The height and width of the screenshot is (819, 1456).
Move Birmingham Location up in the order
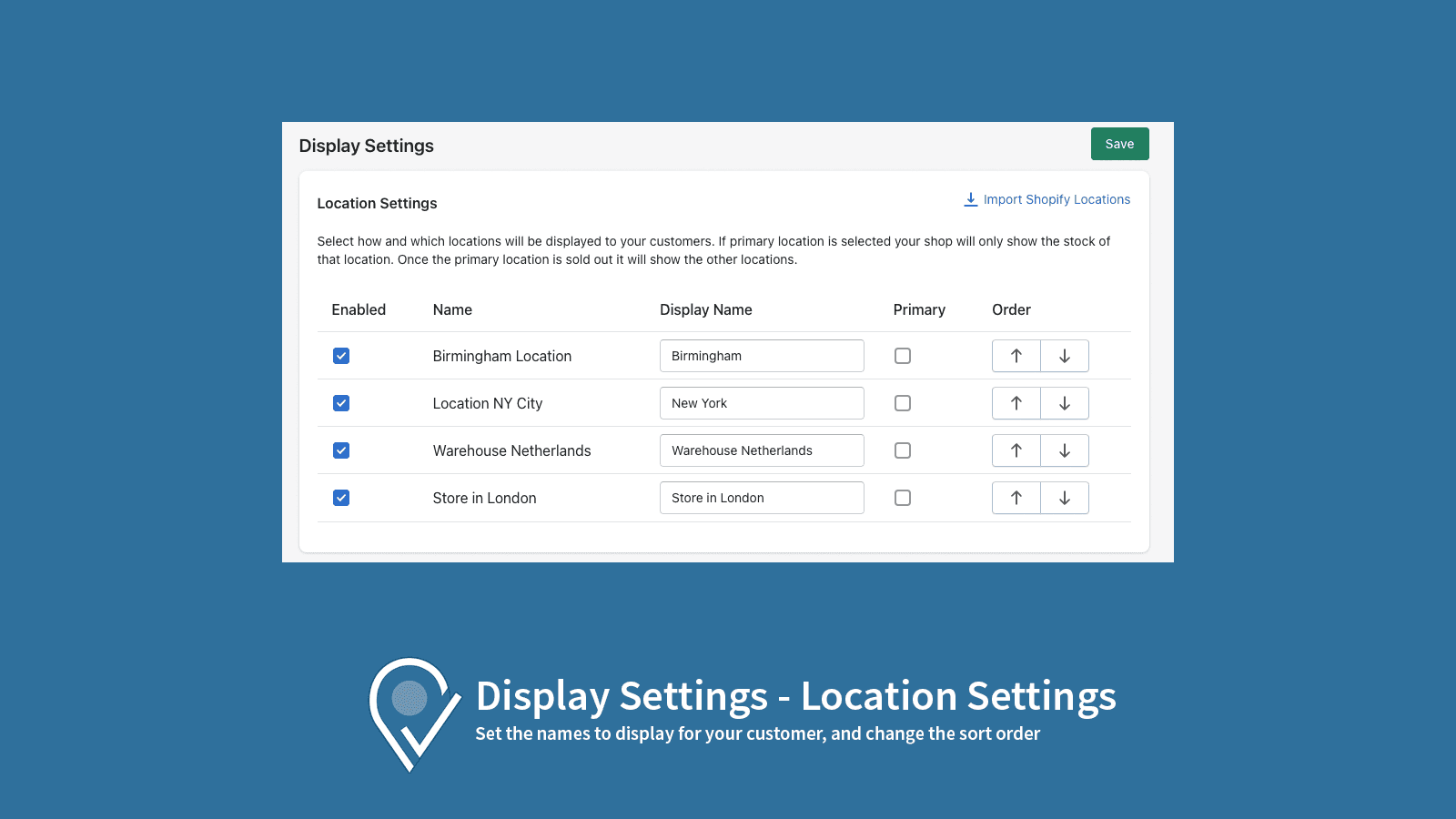pos(1016,356)
